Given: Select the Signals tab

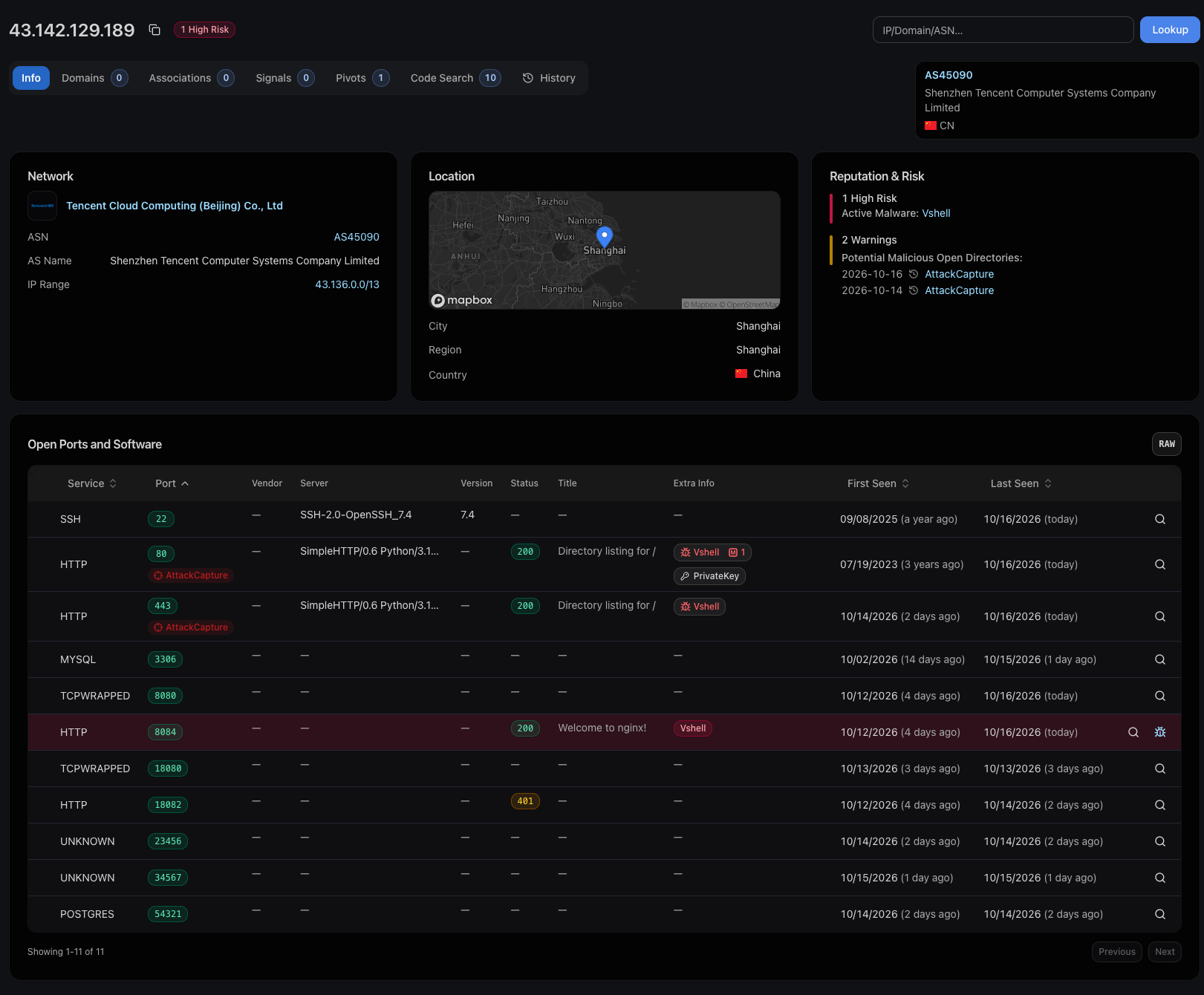Looking at the screenshot, I should [x=284, y=78].
